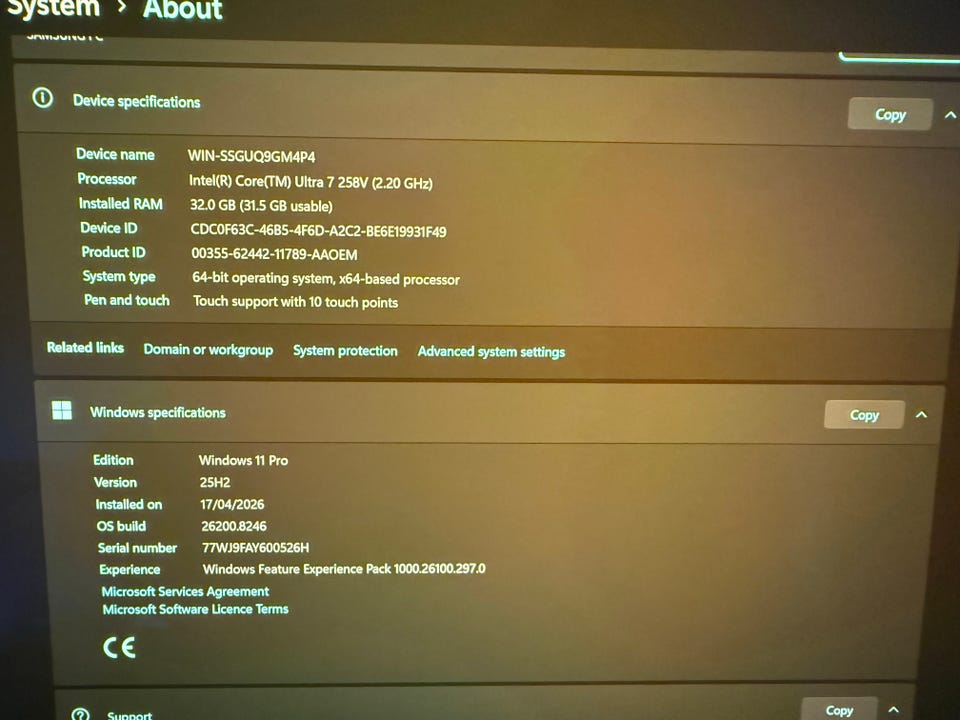Click the Windows specifications heading
The image size is (960, 720).
[158, 413]
